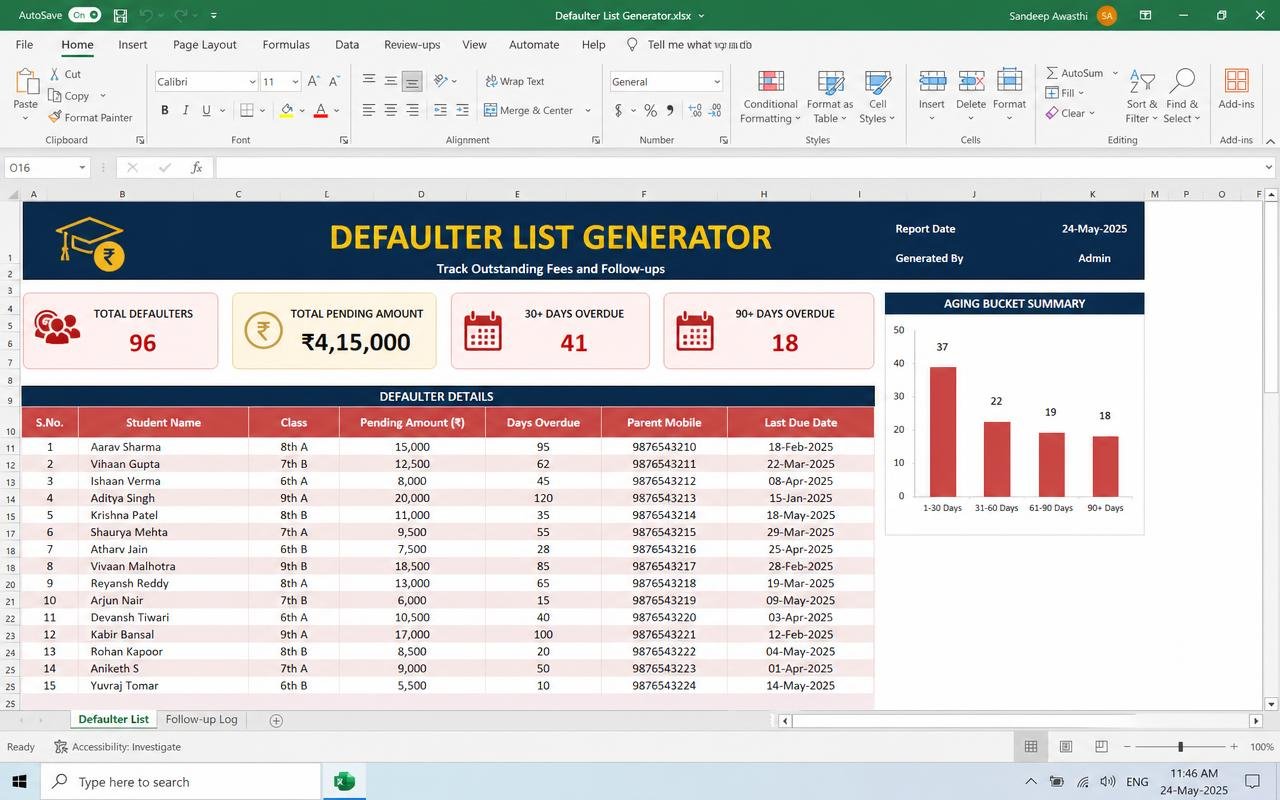1280x800 pixels.
Task: Click the AutoSum sigma button
Action: click(1075, 73)
